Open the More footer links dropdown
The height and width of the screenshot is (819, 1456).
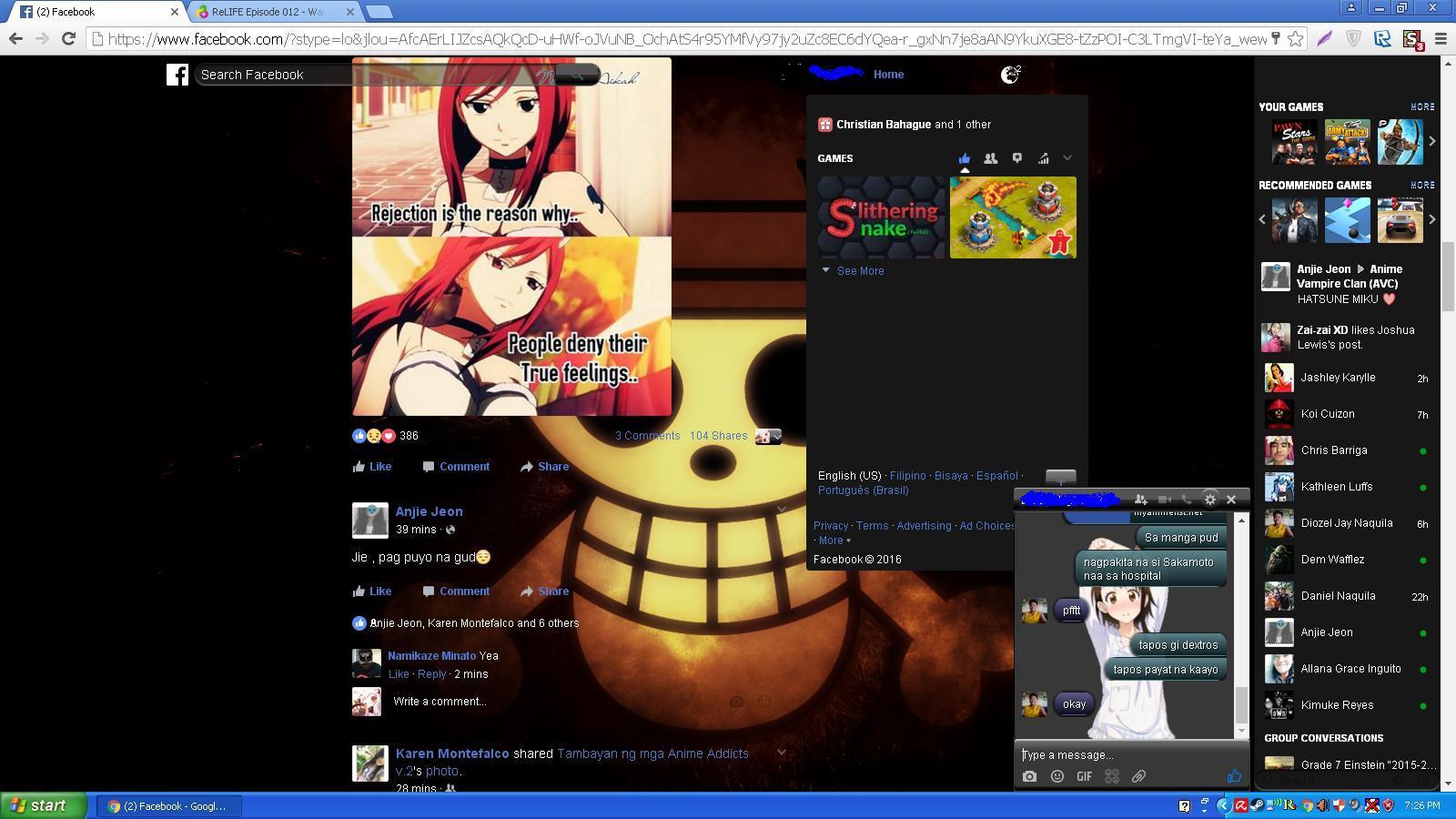click(834, 541)
